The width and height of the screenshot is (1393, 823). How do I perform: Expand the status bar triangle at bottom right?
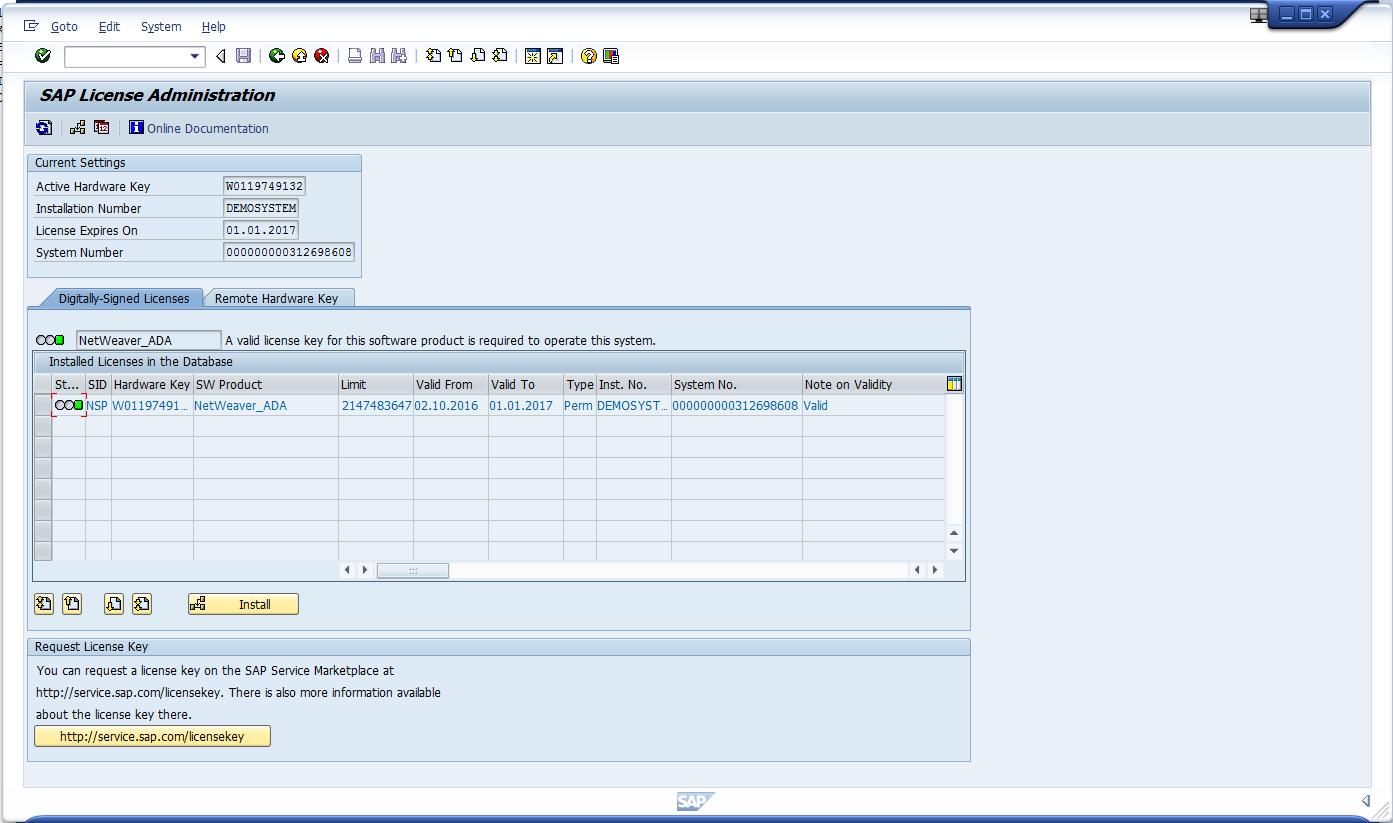tap(1366, 801)
